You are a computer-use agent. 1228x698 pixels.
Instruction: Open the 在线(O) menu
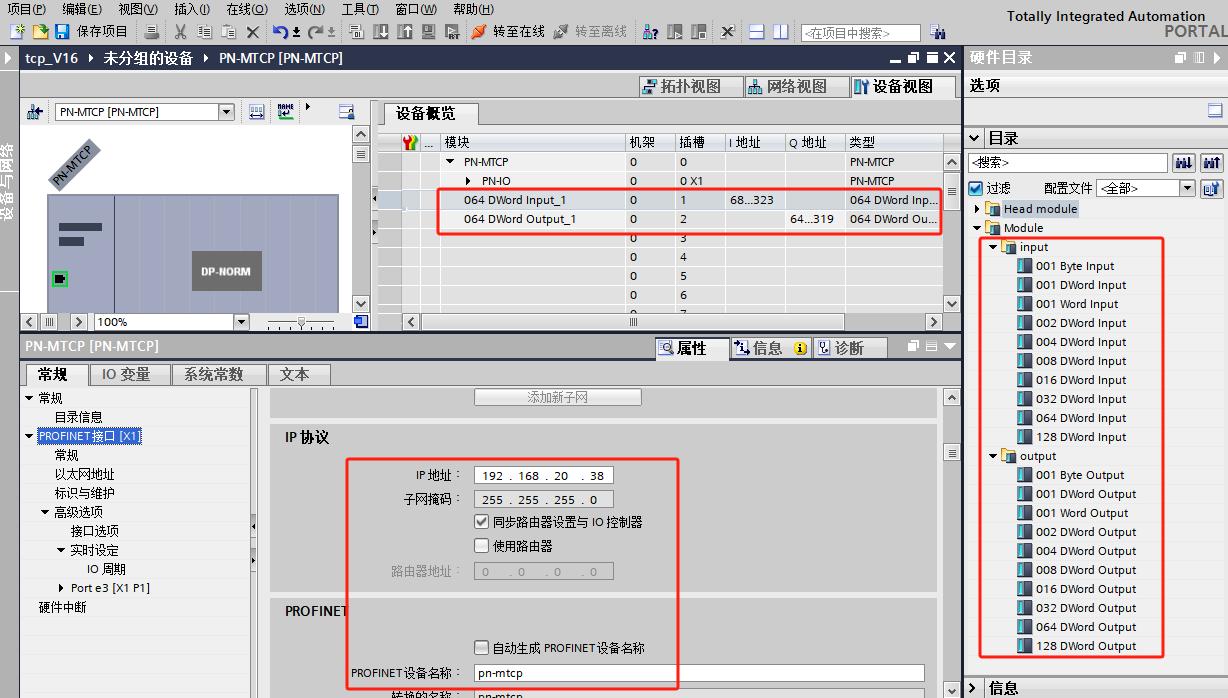pos(246,9)
